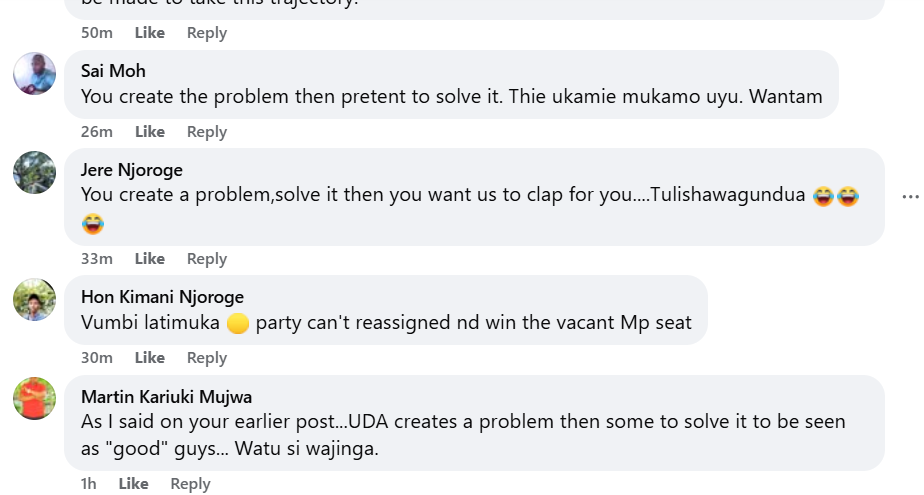Like Jere Njoroge's comment
This screenshot has width=924, height=495.
point(150,259)
